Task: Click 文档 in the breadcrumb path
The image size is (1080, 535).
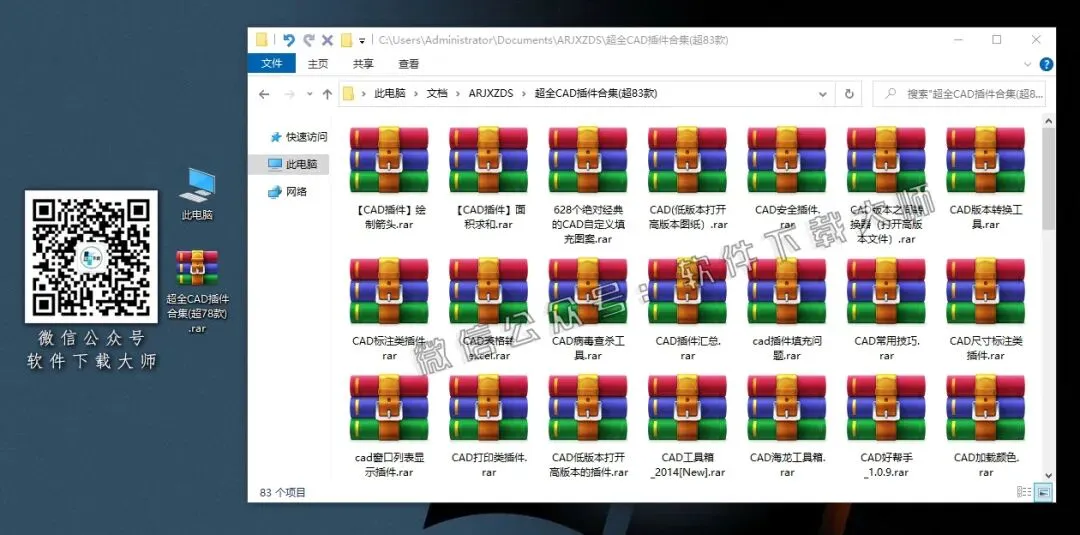Action: (437, 94)
